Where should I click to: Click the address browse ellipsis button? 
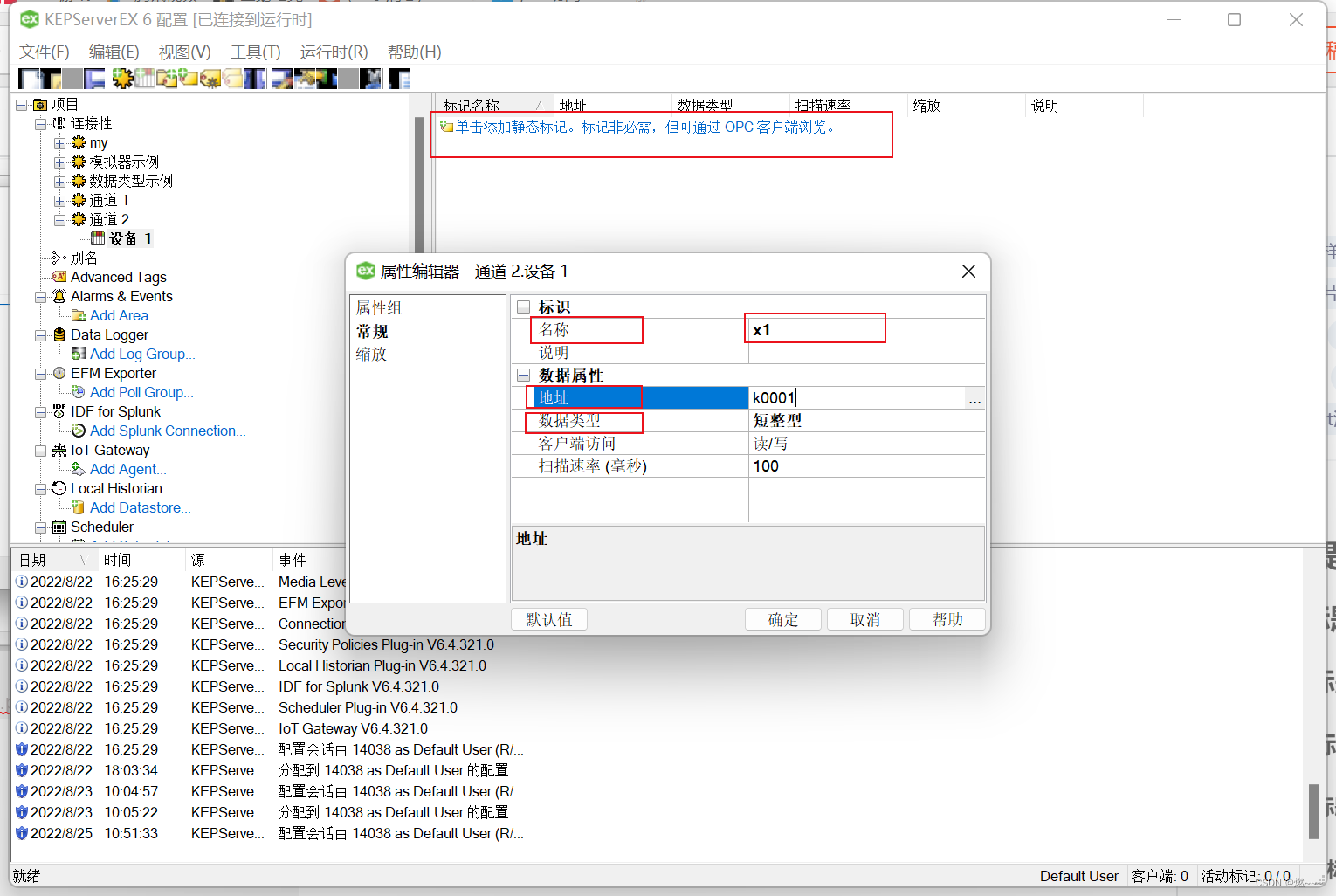pos(974,398)
